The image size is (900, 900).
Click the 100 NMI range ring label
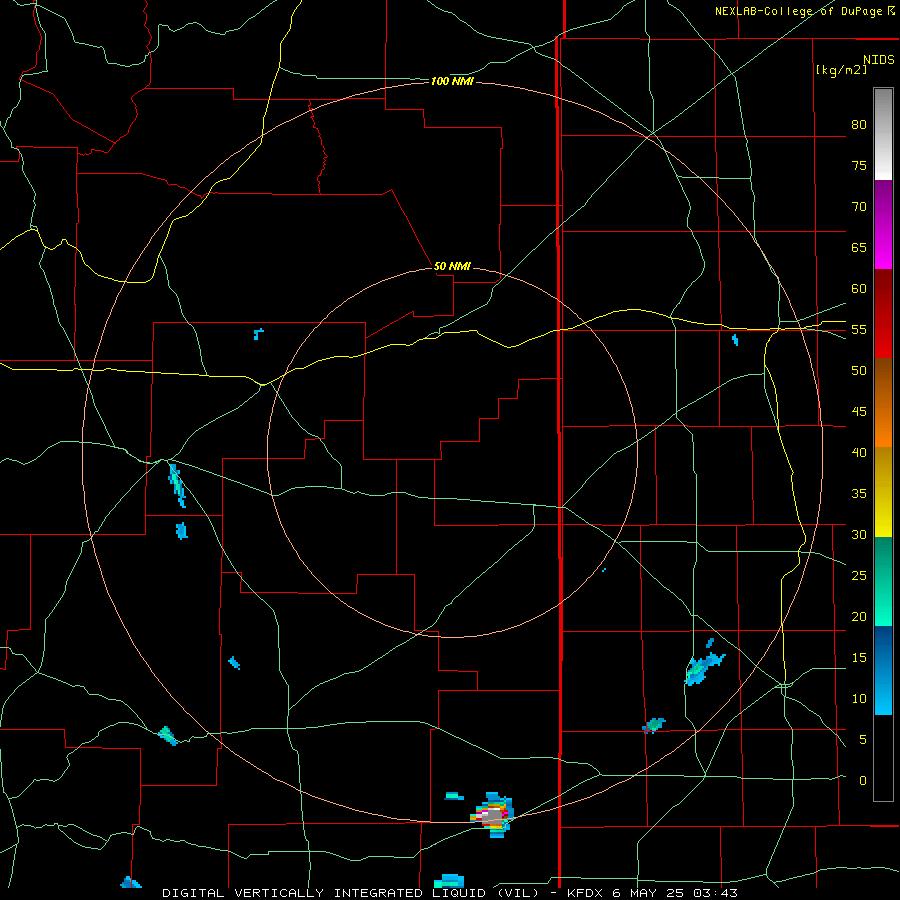[x=452, y=82]
